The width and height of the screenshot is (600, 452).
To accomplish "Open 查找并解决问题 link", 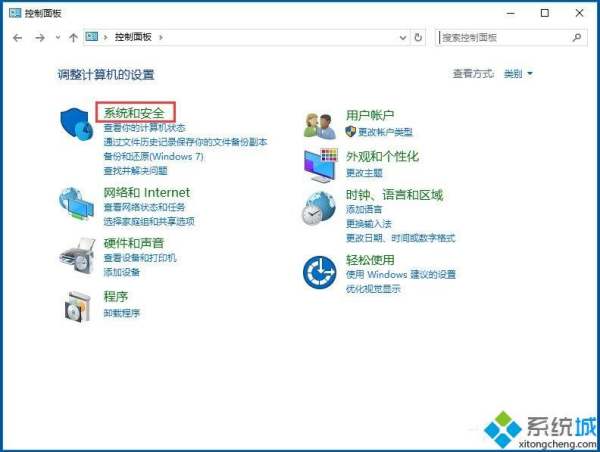I will coord(135,171).
